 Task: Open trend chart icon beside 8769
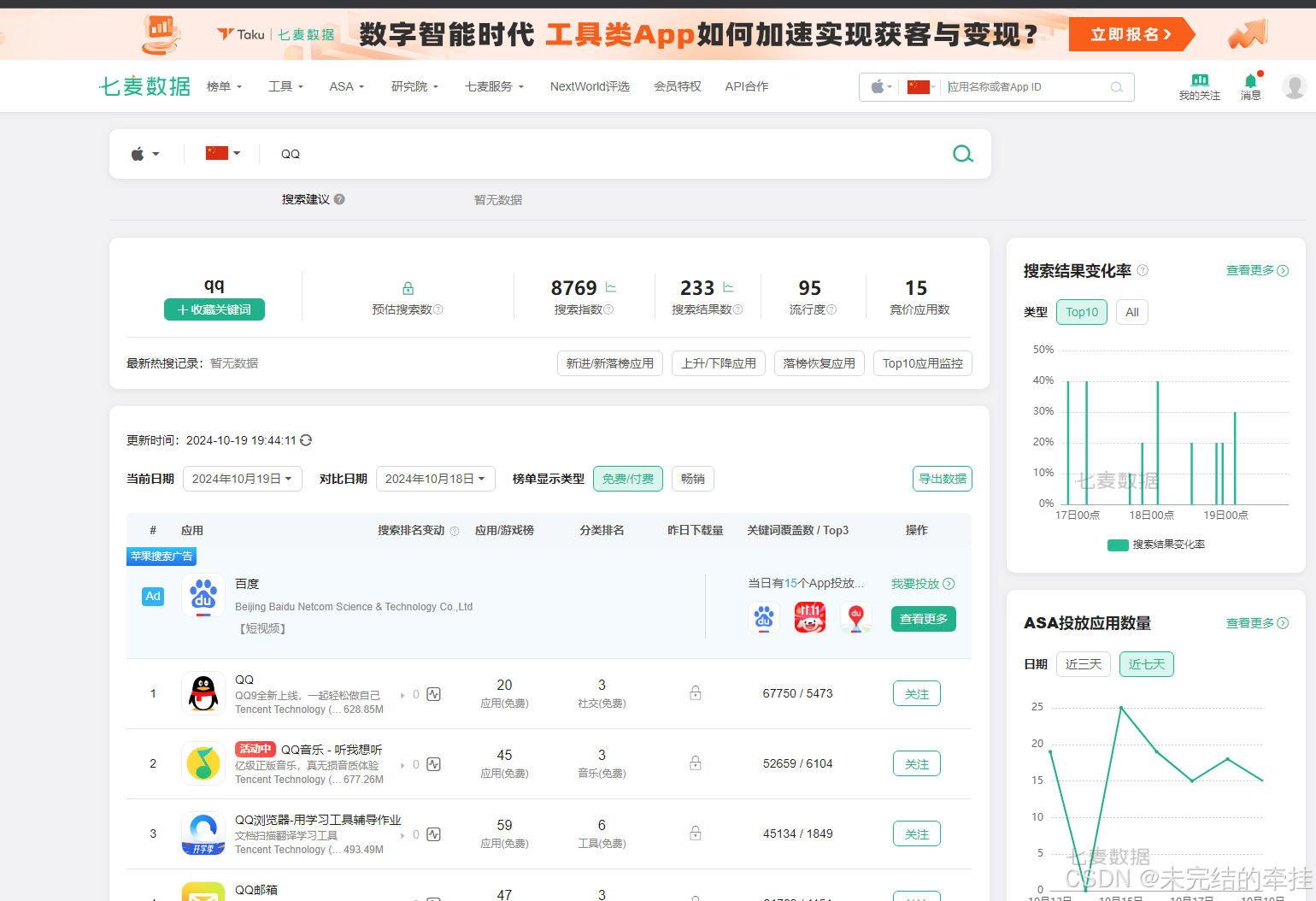click(x=611, y=287)
